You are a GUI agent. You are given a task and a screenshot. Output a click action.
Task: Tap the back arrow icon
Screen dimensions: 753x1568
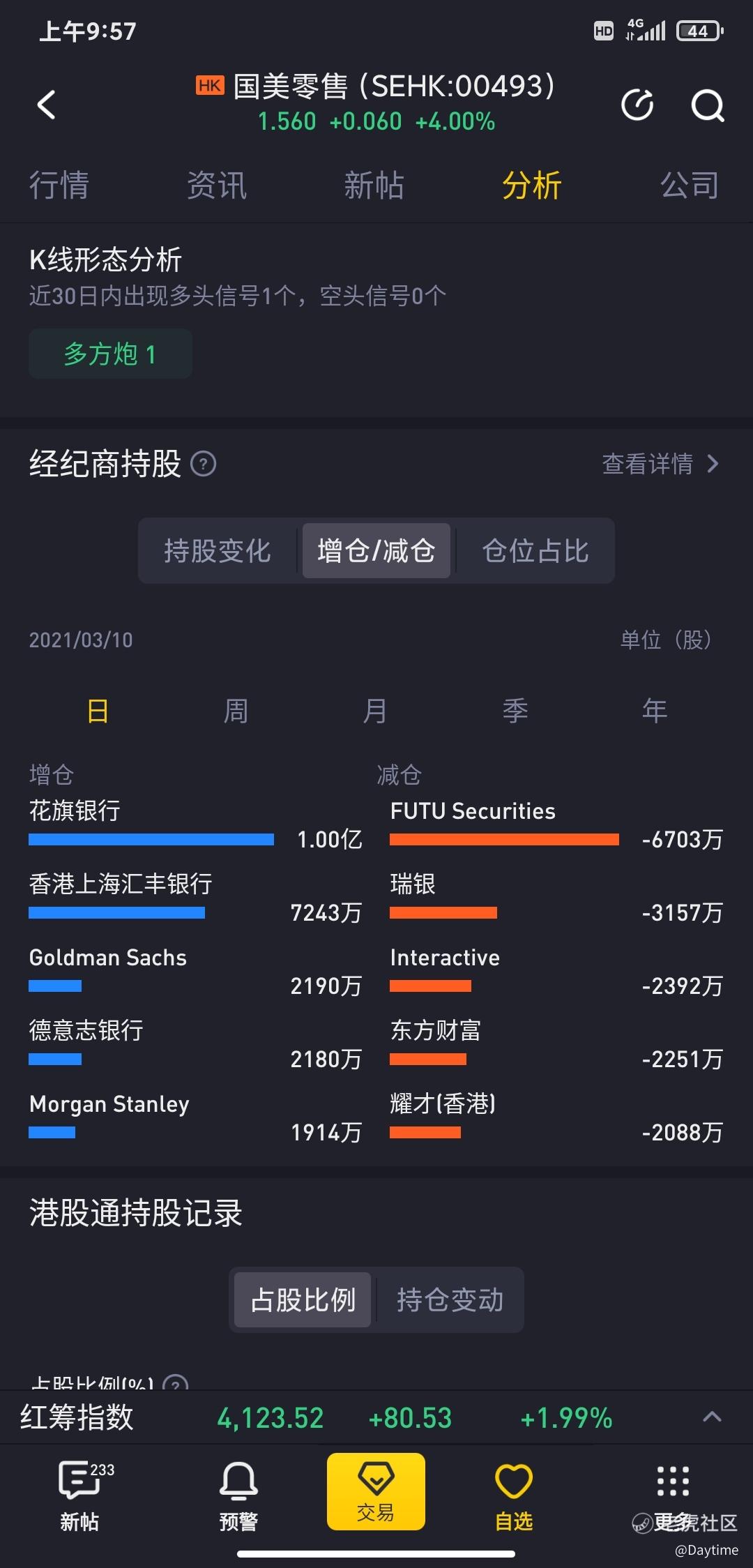pyautogui.click(x=46, y=105)
